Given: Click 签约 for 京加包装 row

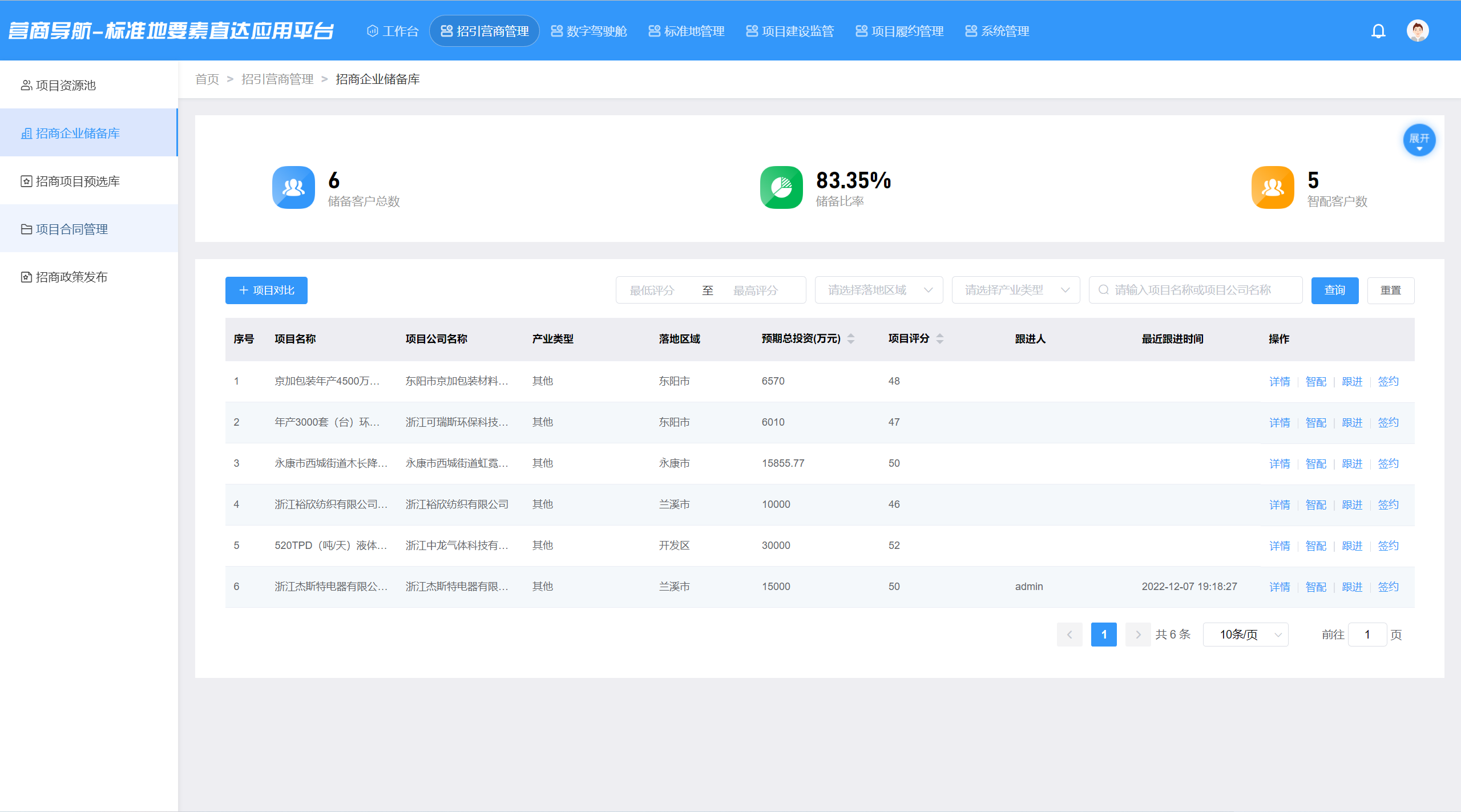Looking at the screenshot, I should point(1389,382).
